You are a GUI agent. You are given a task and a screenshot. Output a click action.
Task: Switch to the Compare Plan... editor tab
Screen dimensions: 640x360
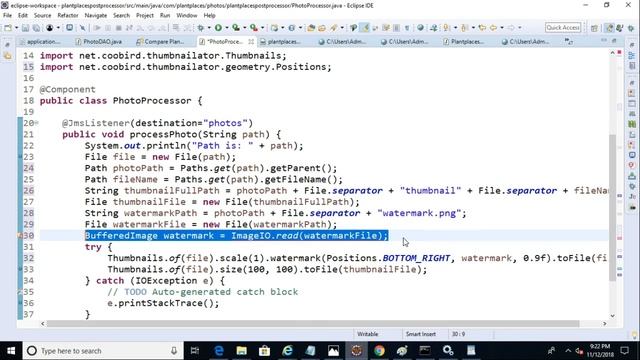point(160,42)
